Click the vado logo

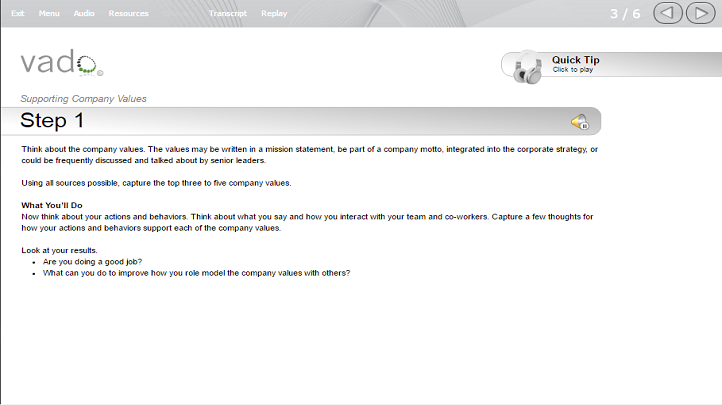pyautogui.click(x=61, y=62)
